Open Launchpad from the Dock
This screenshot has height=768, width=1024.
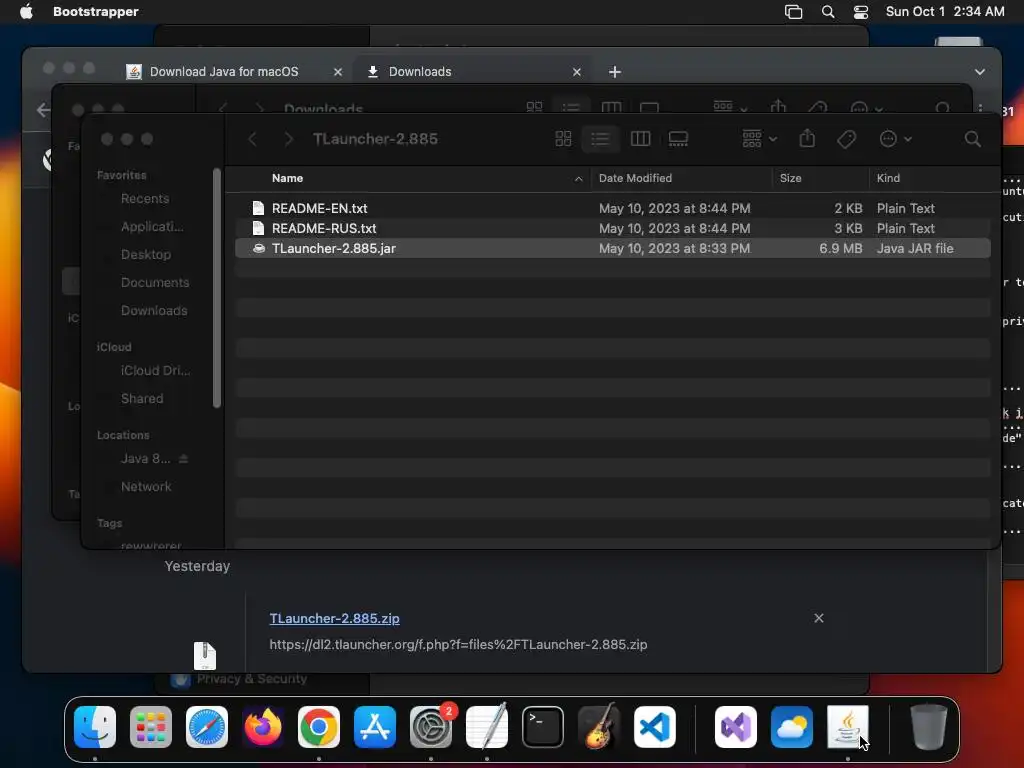tap(151, 727)
